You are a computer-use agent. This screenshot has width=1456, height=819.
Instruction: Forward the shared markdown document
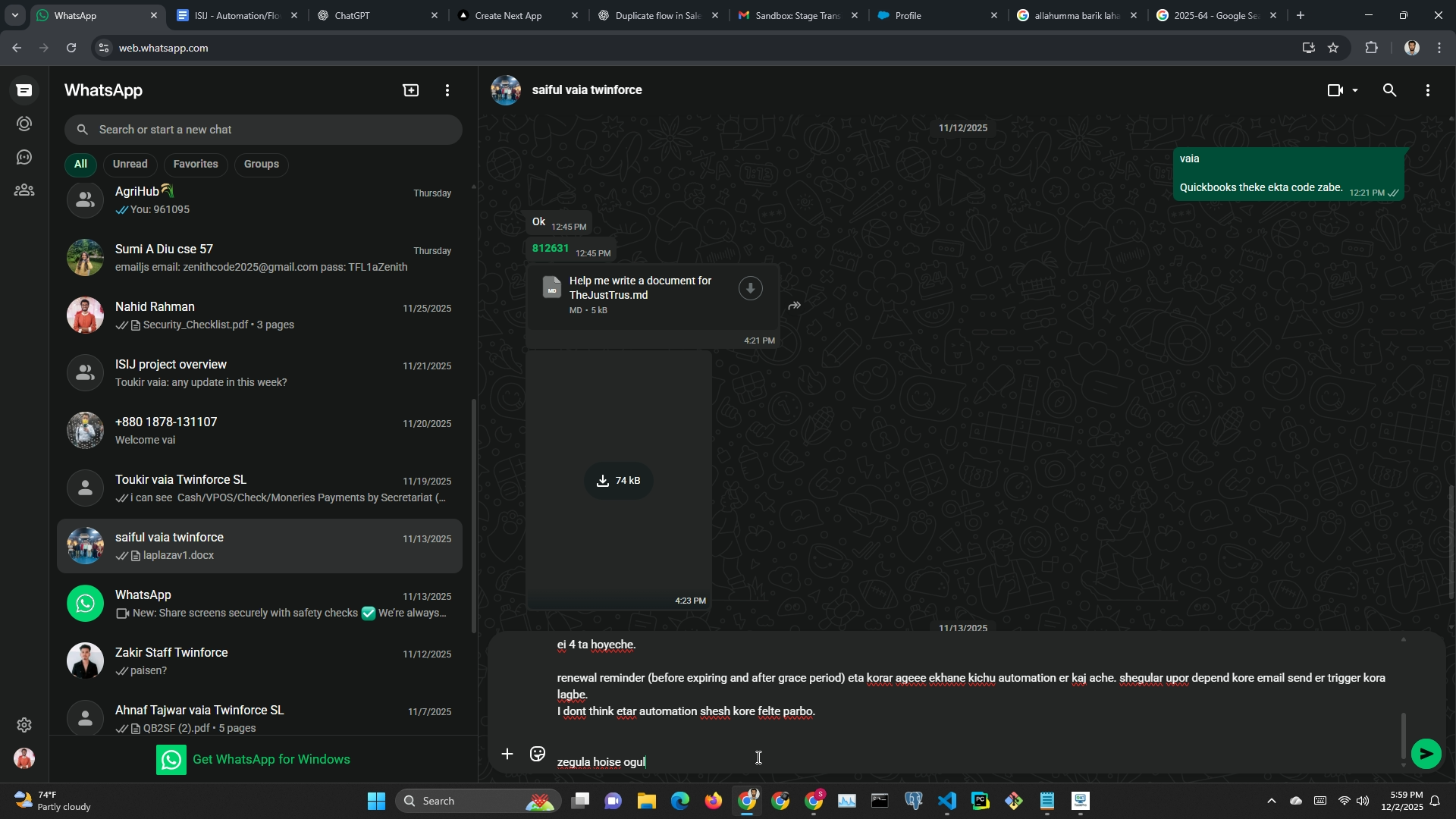(794, 306)
